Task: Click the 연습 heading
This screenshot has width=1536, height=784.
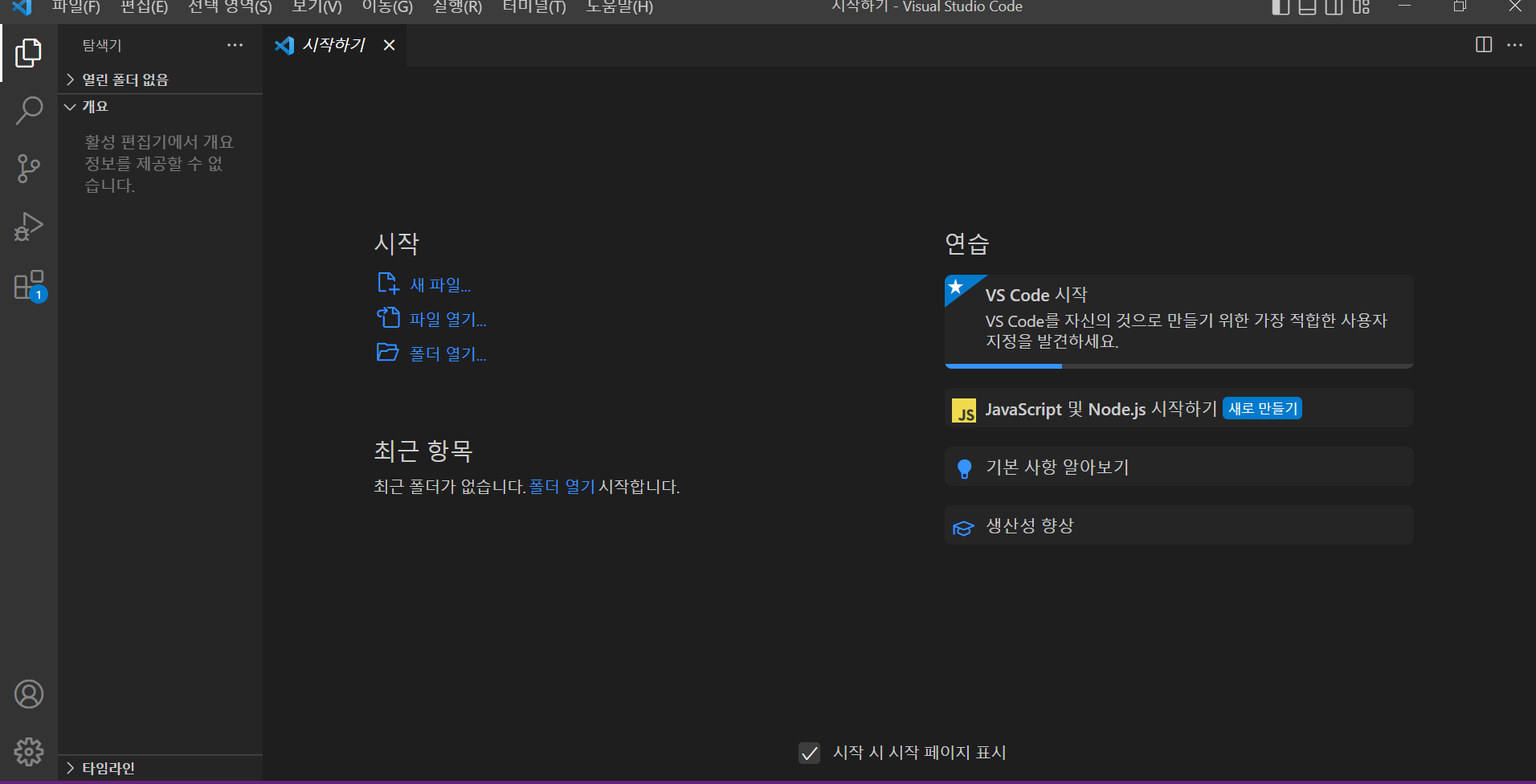Action: point(967,243)
